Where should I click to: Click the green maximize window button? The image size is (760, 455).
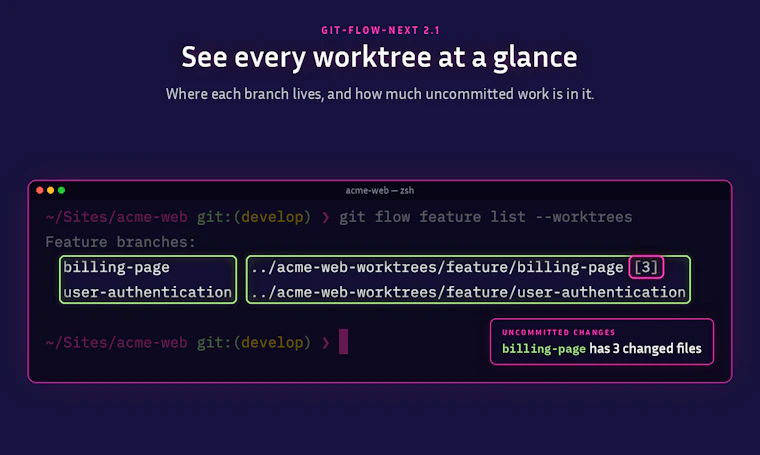[62, 190]
